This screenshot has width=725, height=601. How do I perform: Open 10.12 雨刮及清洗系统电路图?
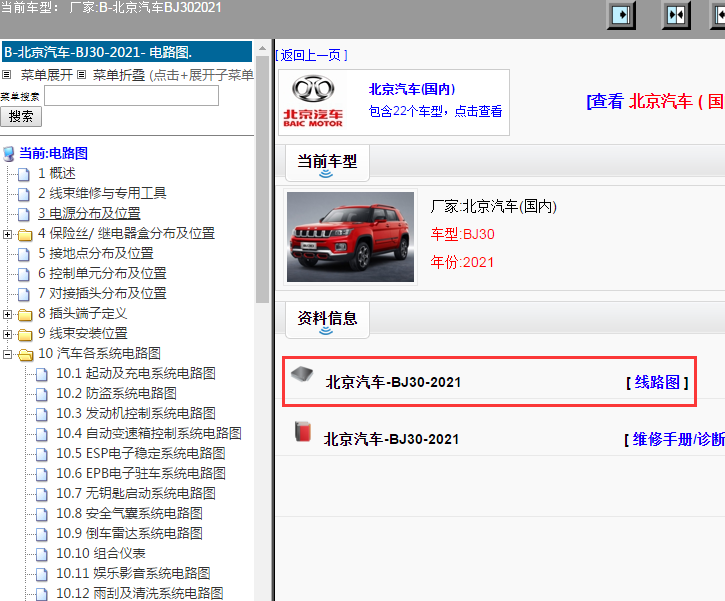pos(139,593)
